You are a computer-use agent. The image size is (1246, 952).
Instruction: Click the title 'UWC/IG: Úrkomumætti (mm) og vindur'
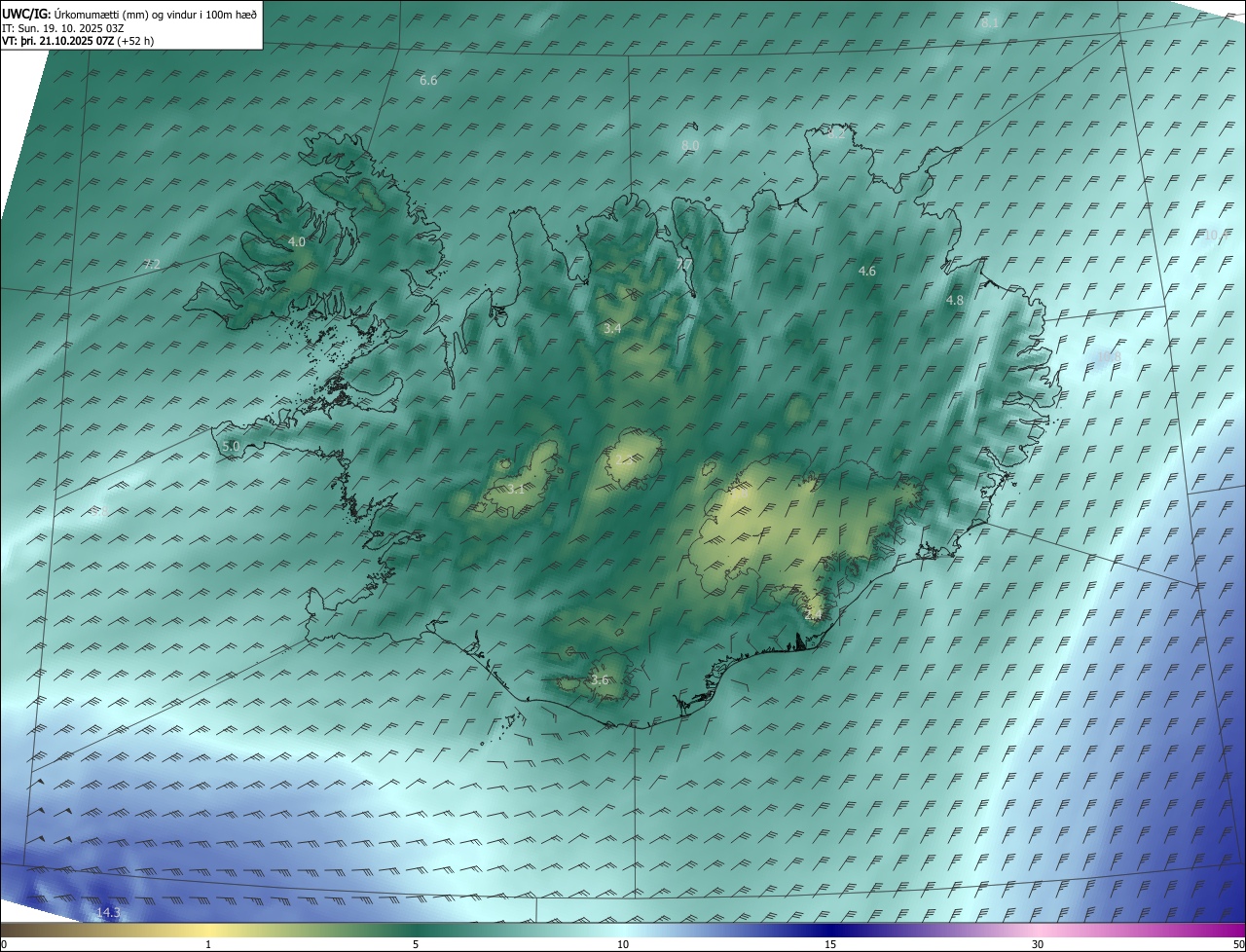tap(129, 14)
